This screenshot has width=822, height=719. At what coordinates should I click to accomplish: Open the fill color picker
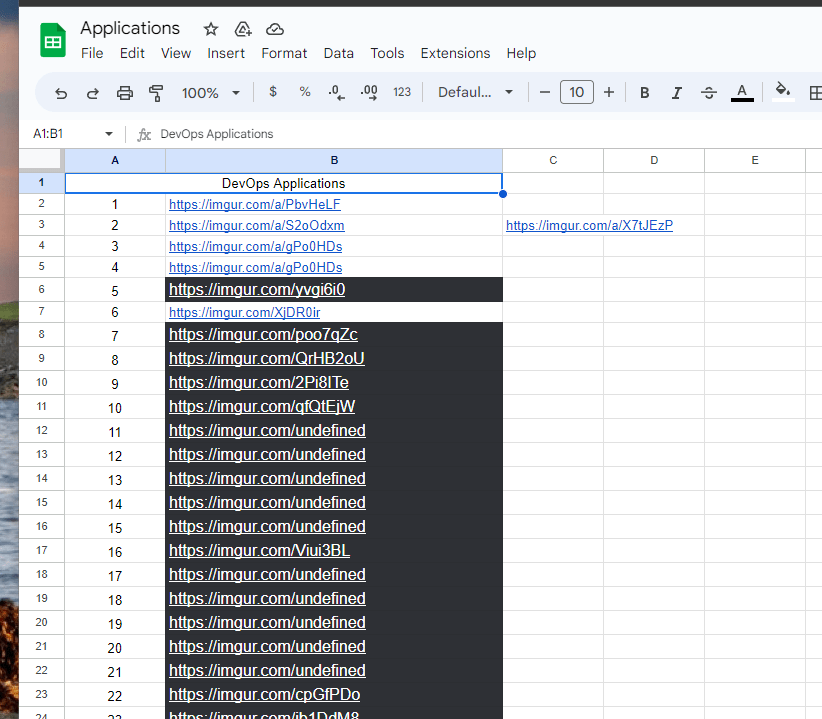pyautogui.click(x=783, y=92)
